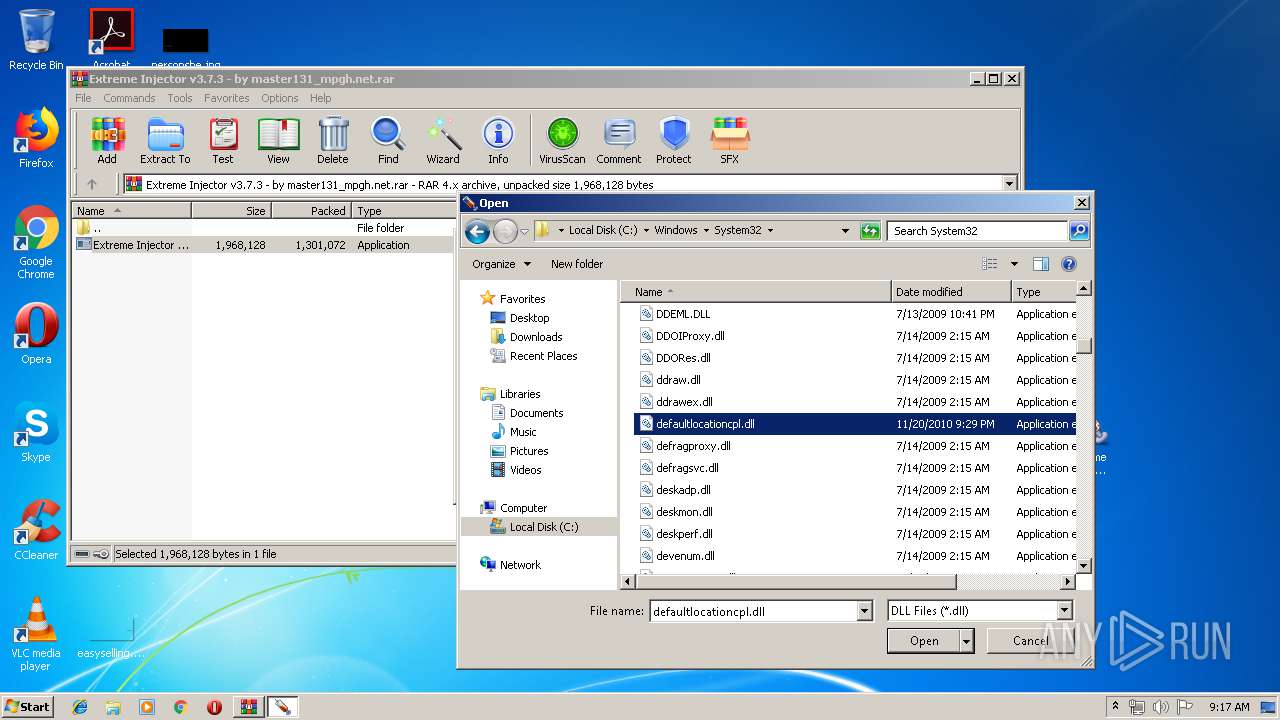Image resolution: width=1280 pixels, height=720 pixels.
Task: Open the Recycle Bin desktop icon
Action: [36, 40]
